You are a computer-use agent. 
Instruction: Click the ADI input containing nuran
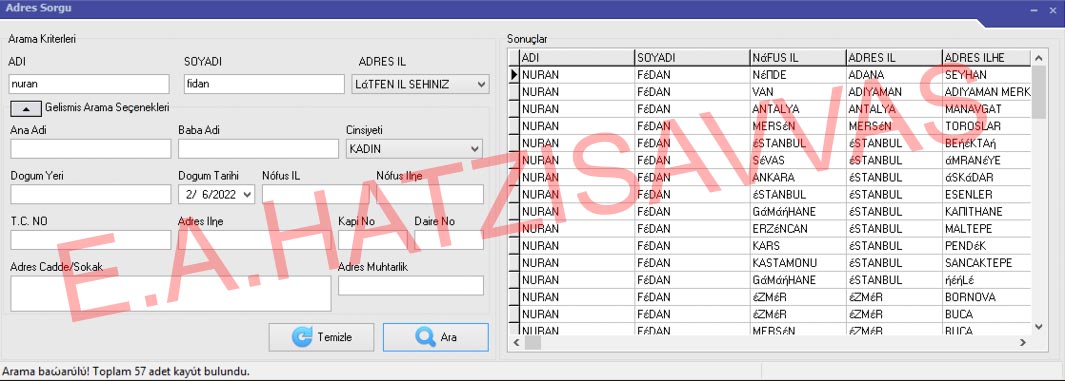(89, 84)
